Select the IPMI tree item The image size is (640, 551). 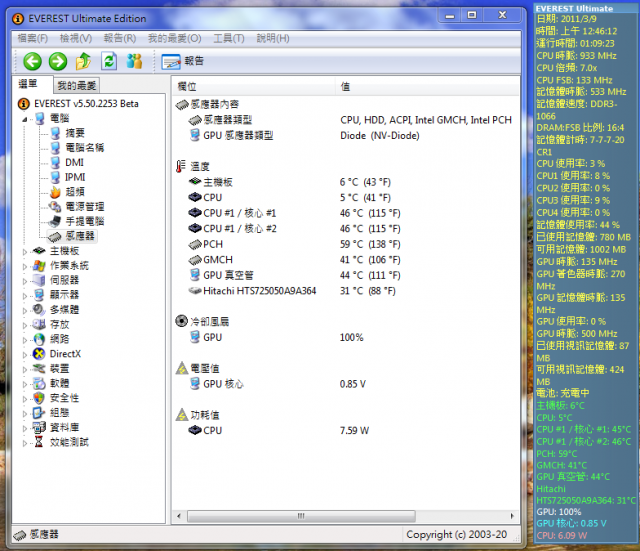coord(75,177)
